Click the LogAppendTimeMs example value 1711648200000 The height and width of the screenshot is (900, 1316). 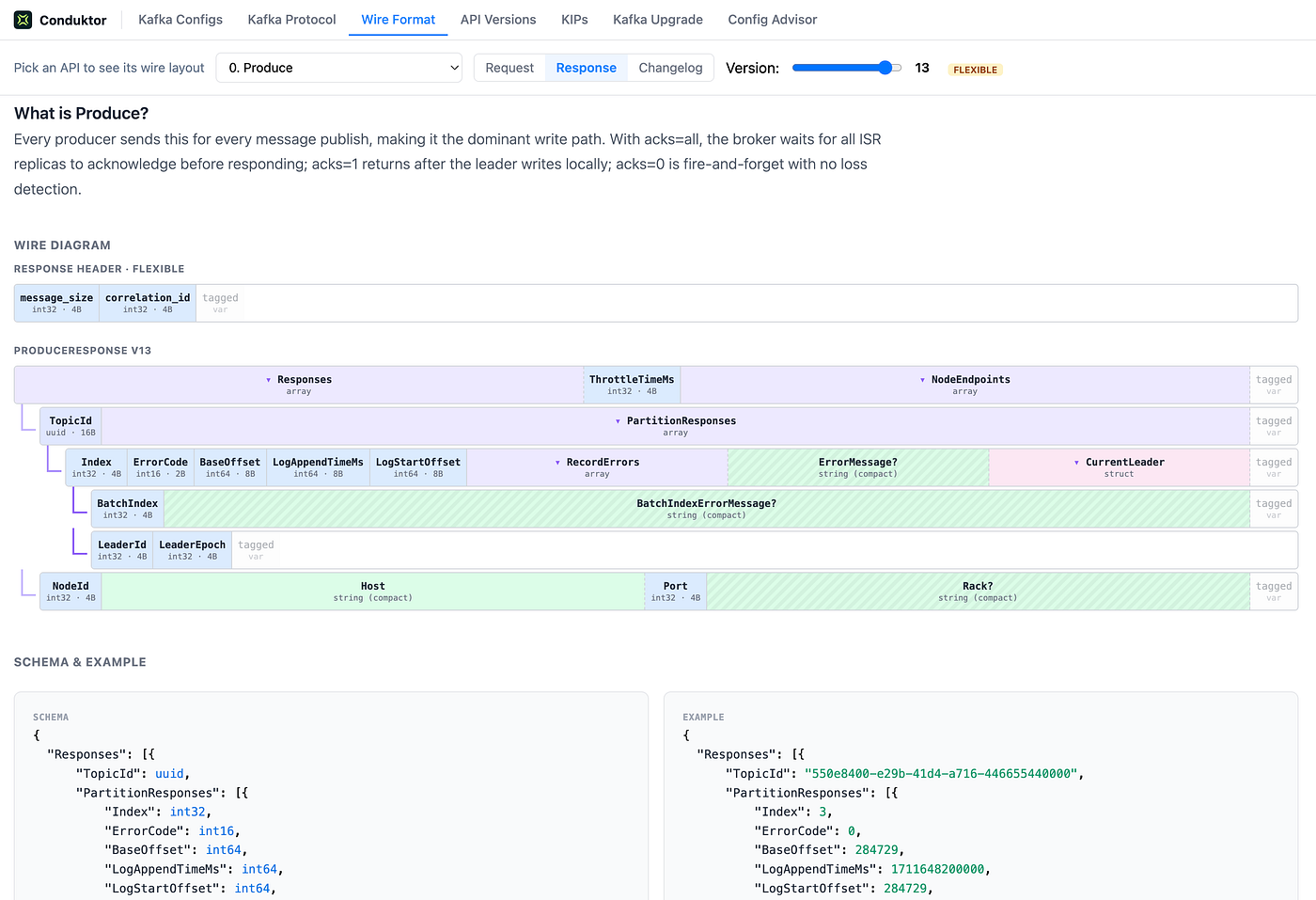[x=938, y=869]
